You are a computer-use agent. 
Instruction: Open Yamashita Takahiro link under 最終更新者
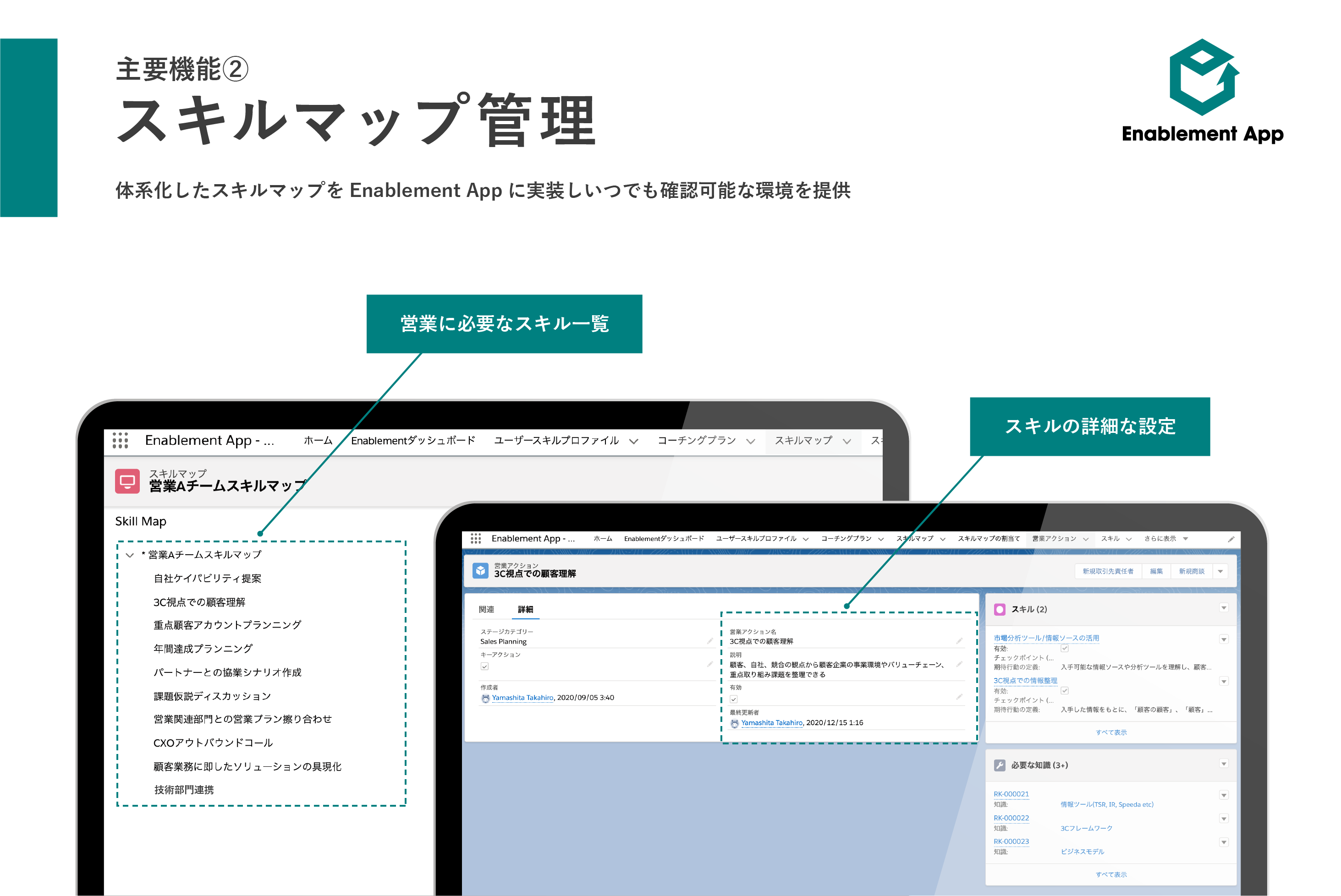click(772, 723)
